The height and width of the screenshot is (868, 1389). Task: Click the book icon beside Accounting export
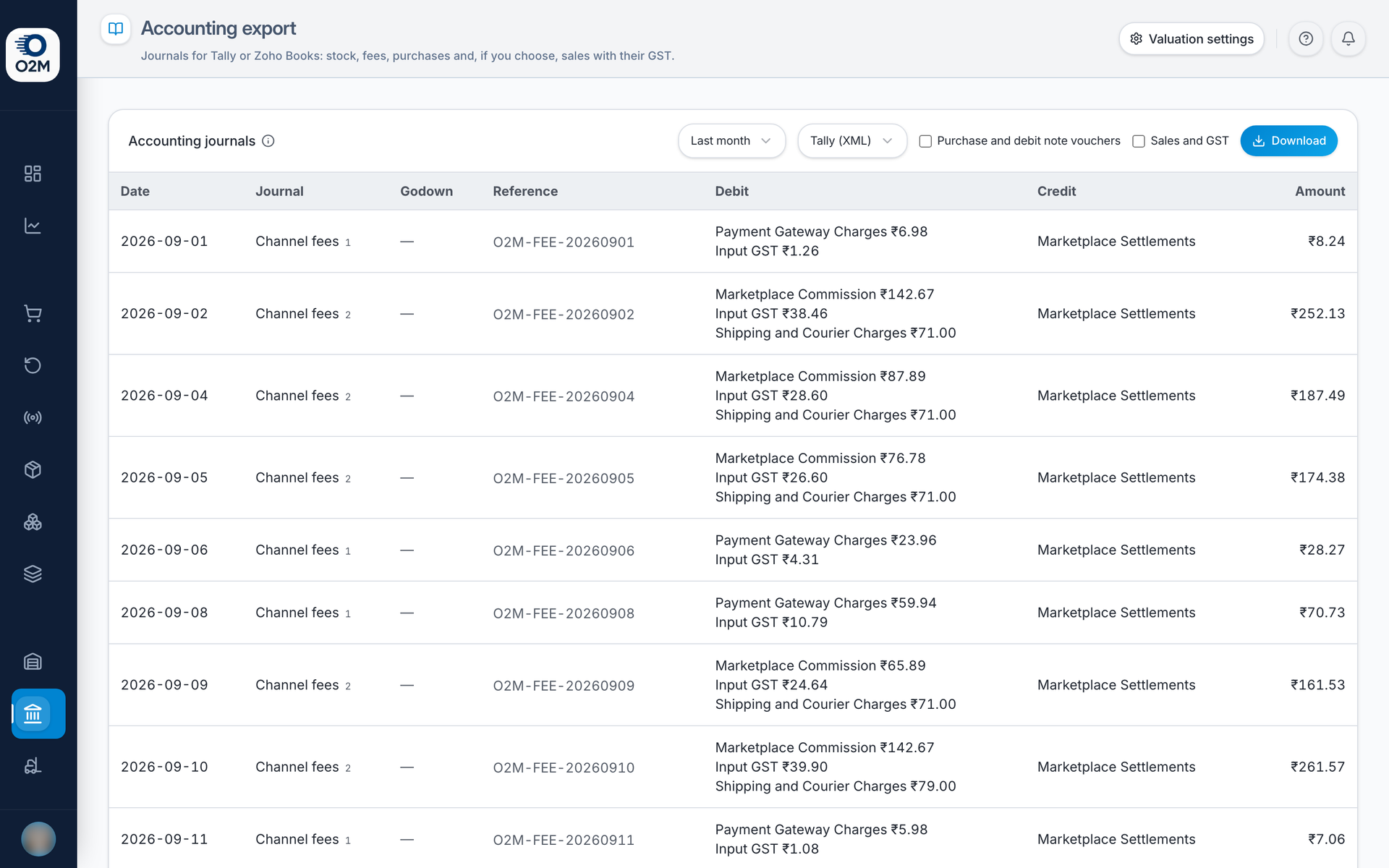[116, 29]
